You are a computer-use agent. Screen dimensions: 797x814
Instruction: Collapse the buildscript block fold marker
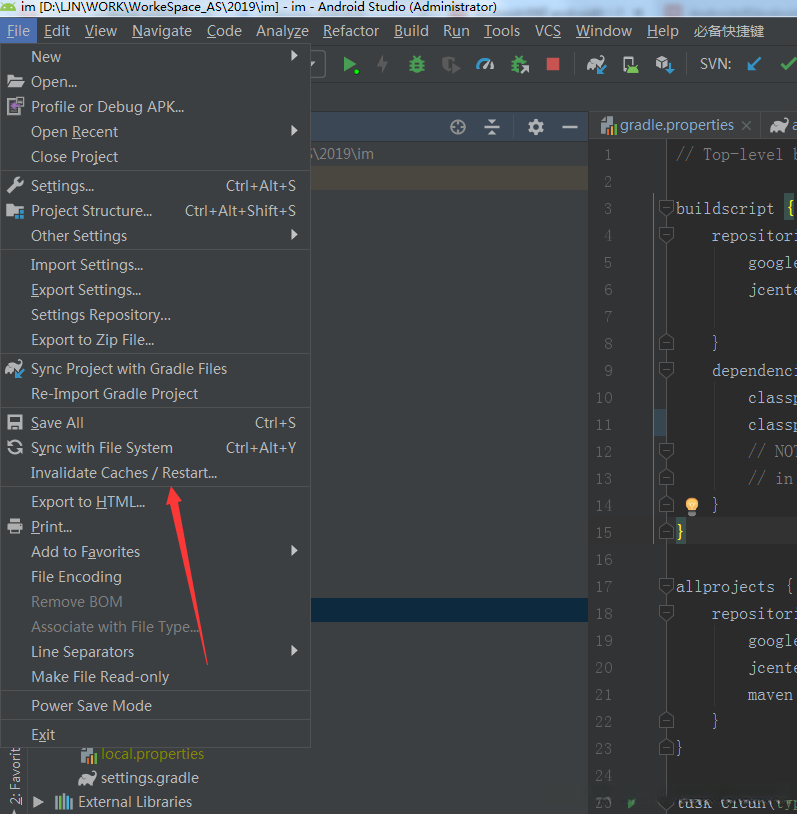coord(666,208)
